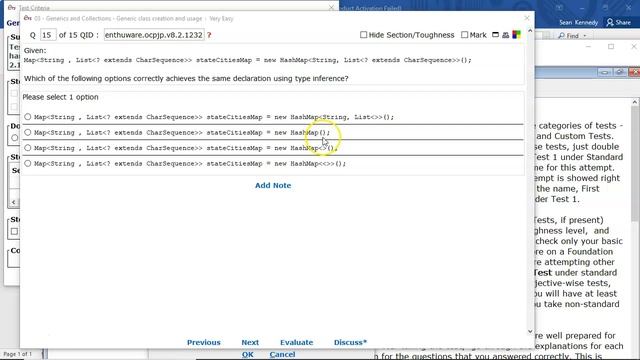The image size is (640, 360).
Task: Click the 'Given:' label
Action: pos(35,51)
